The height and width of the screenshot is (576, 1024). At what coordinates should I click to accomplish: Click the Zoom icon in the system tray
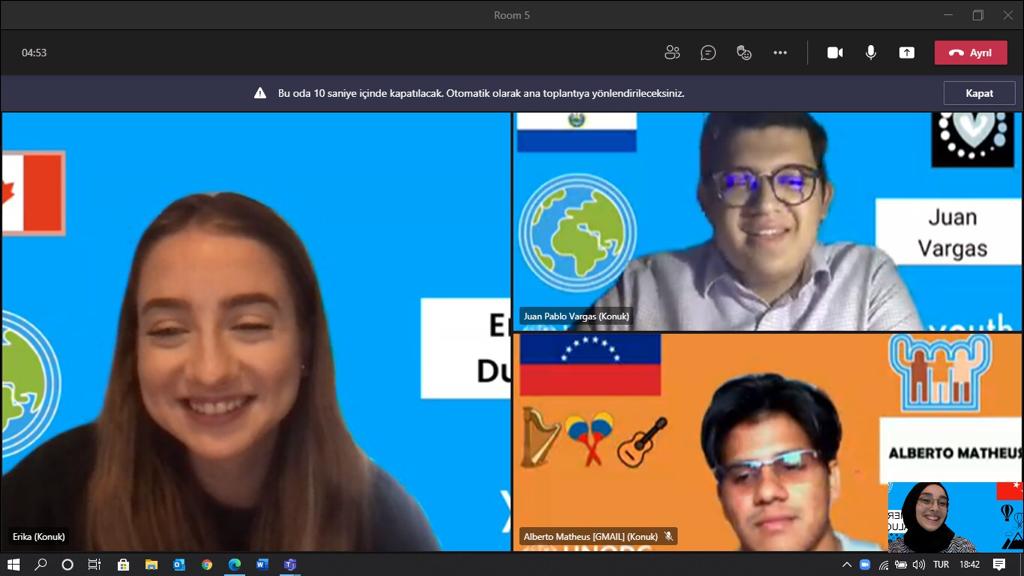pos(865,564)
